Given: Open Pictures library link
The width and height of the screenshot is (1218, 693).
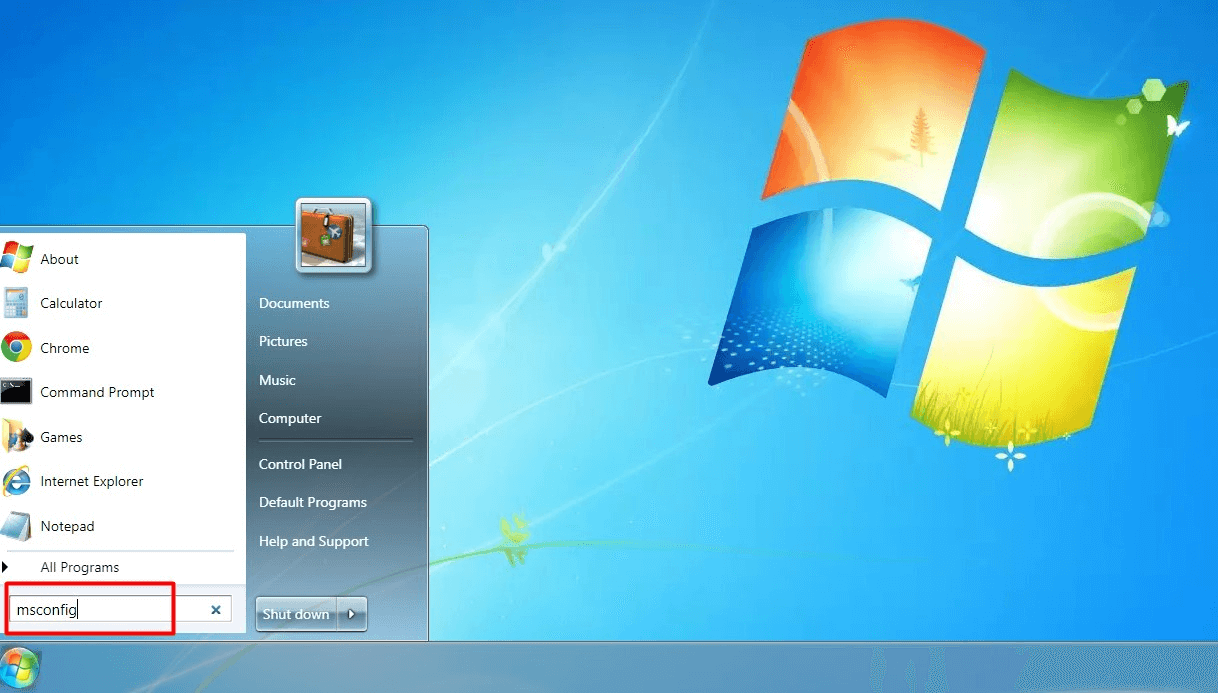Looking at the screenshot, I should click(283, 341).
